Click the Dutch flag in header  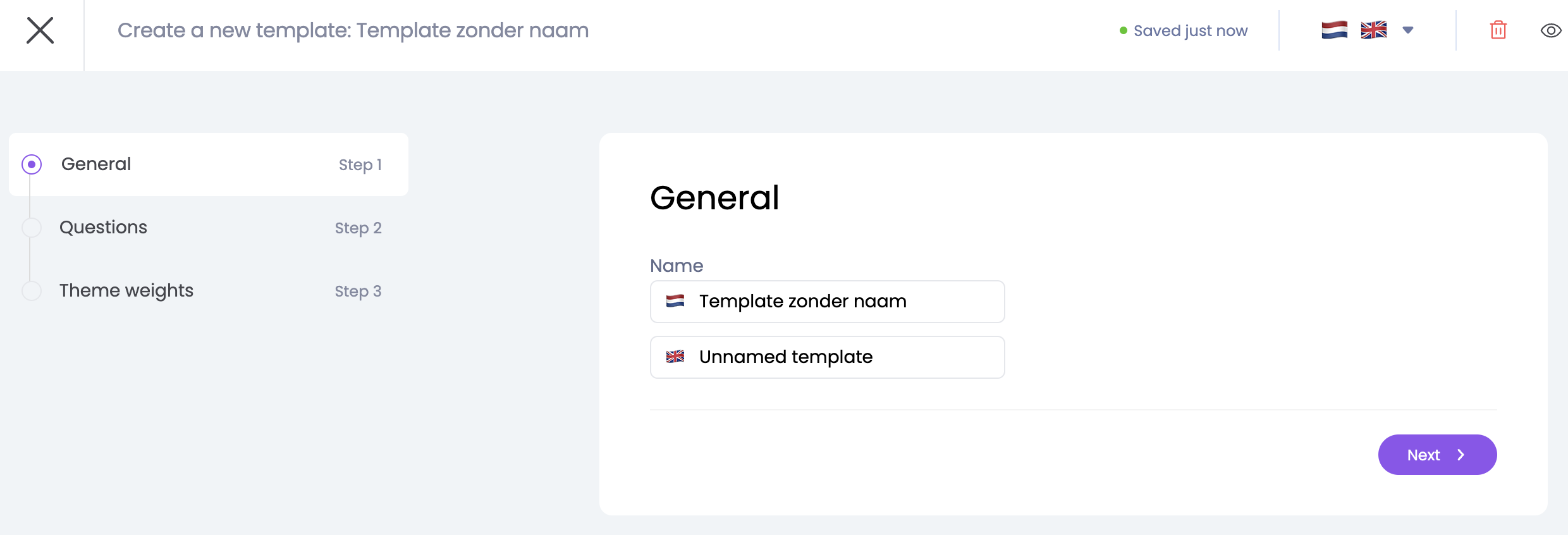(x=1334, y=30)
